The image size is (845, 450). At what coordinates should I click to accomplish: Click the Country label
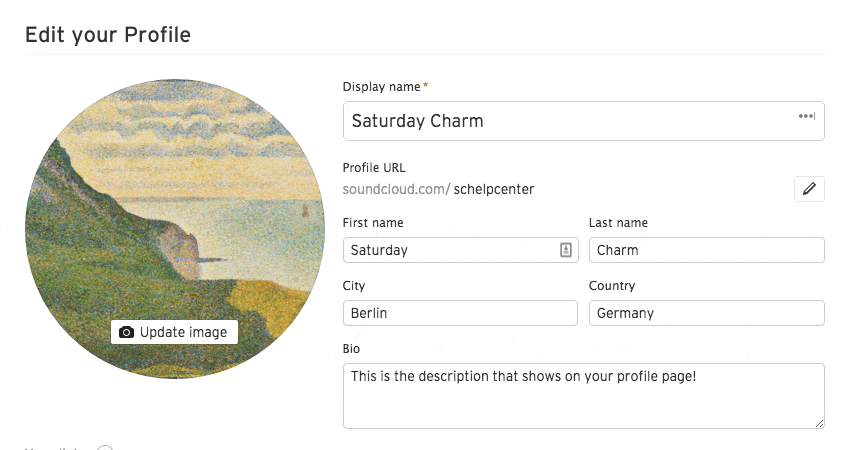click(x=612, y=286)
